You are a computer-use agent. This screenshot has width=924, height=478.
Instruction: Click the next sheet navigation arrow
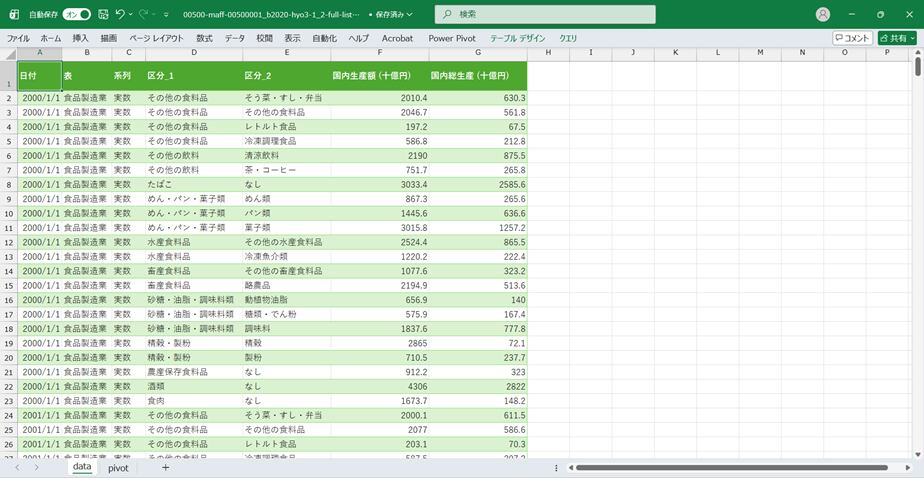[x=36, y=467]
